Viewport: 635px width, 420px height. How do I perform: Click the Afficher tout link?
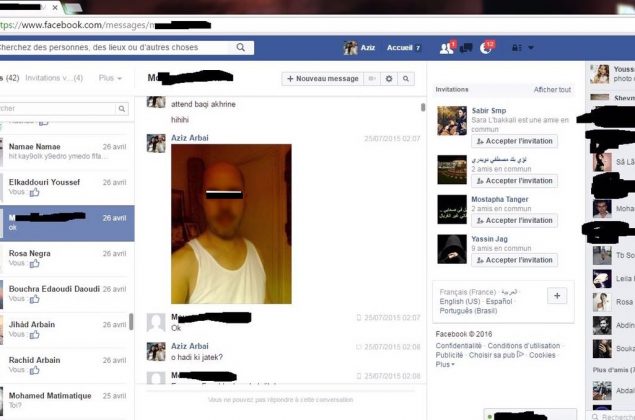click(x=552, y=89)
